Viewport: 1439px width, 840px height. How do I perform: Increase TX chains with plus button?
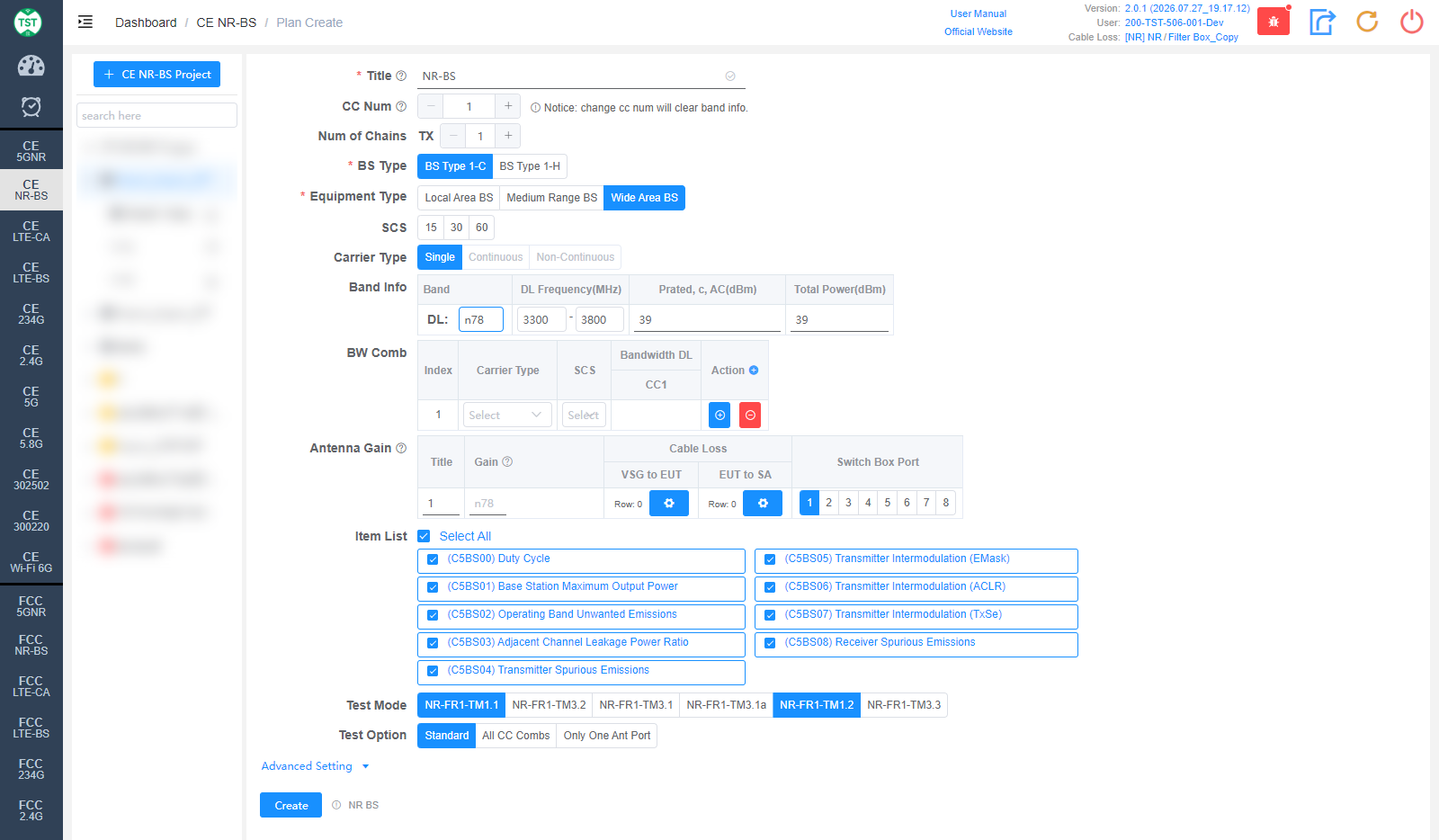point(508,136)
